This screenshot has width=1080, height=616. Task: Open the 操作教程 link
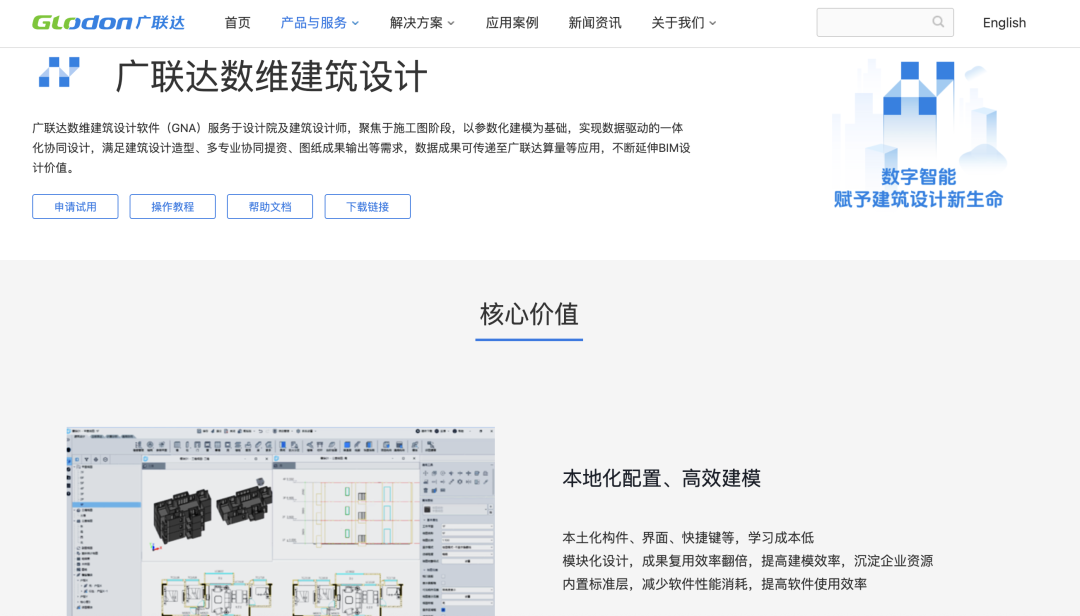click(172, 206)
